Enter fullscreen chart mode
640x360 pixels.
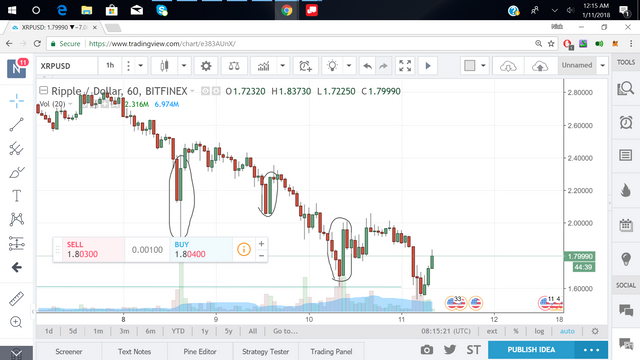pyautogui.click(x=405, y=66)
